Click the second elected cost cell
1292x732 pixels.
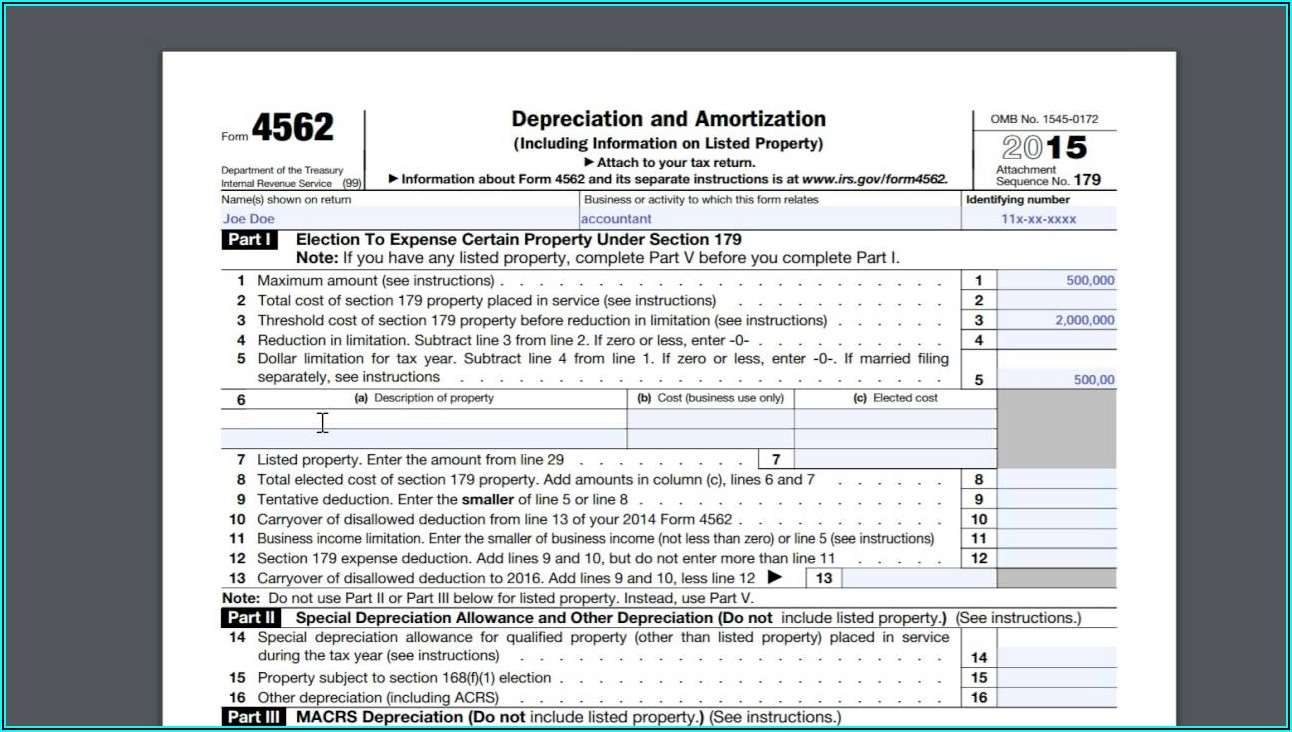click(895, 438)
